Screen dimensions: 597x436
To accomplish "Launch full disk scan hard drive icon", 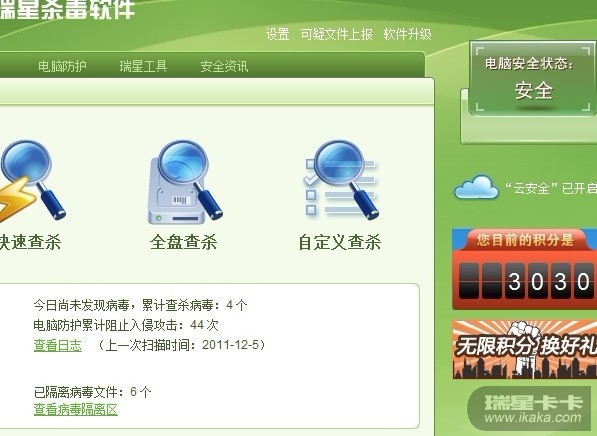I will [185, 182].
